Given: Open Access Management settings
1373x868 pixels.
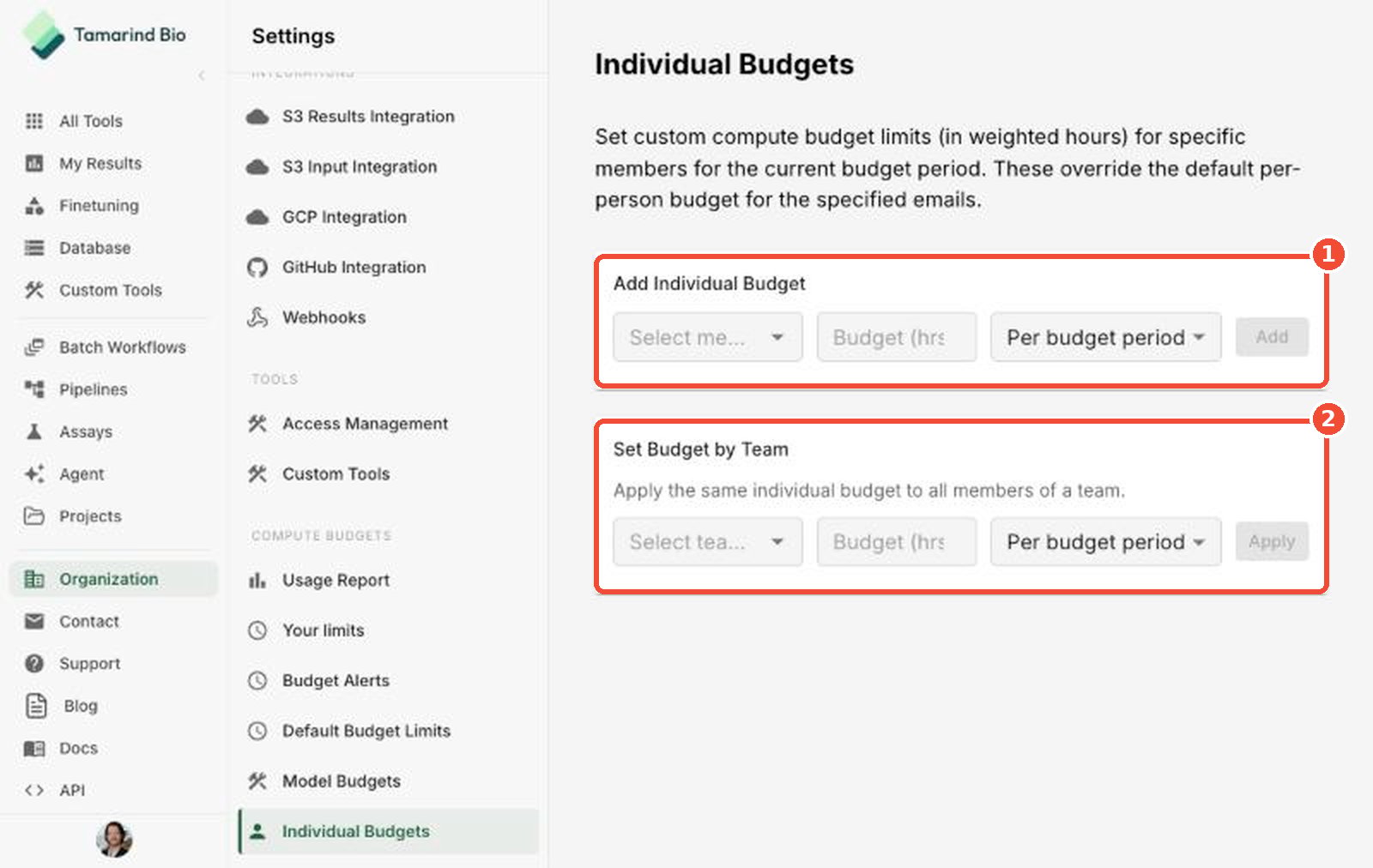Looking at the screenshot, I should [x=388, y=424].
